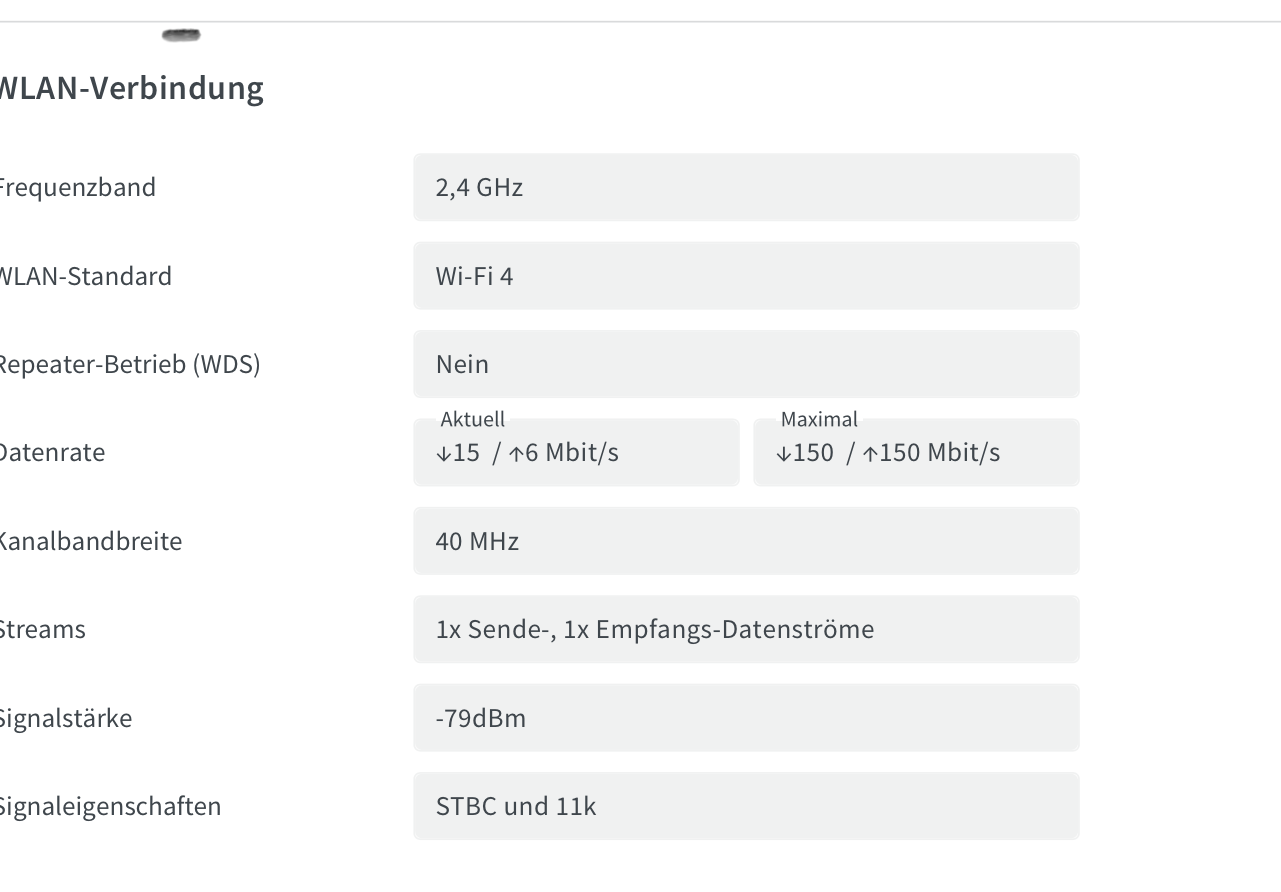Click the Maximal Datenrate field with 150 Mbit/s
Viewport: 1281px width, 892px height.
pos(916,452)
